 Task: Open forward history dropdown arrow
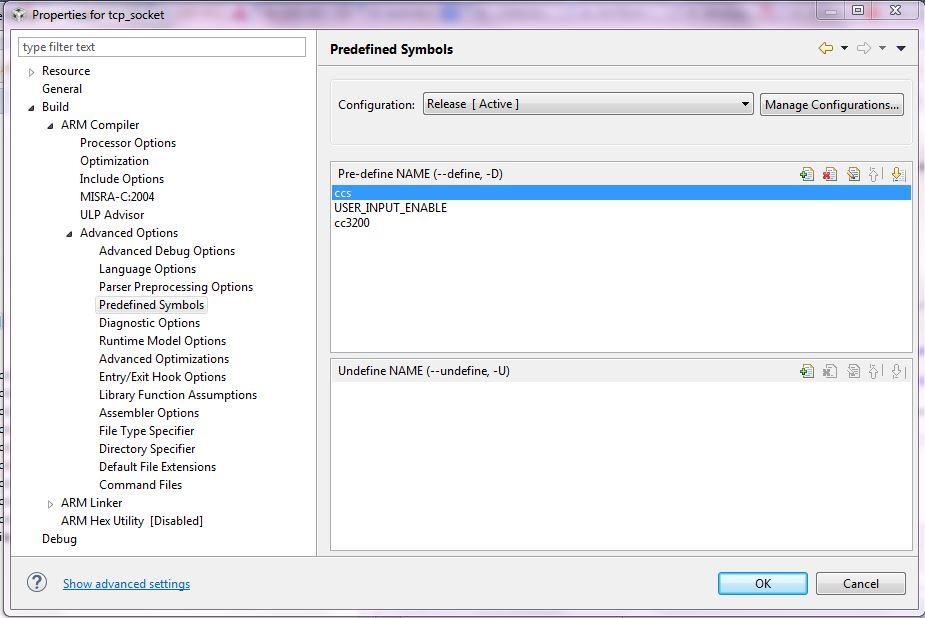[x=883, y=48]
